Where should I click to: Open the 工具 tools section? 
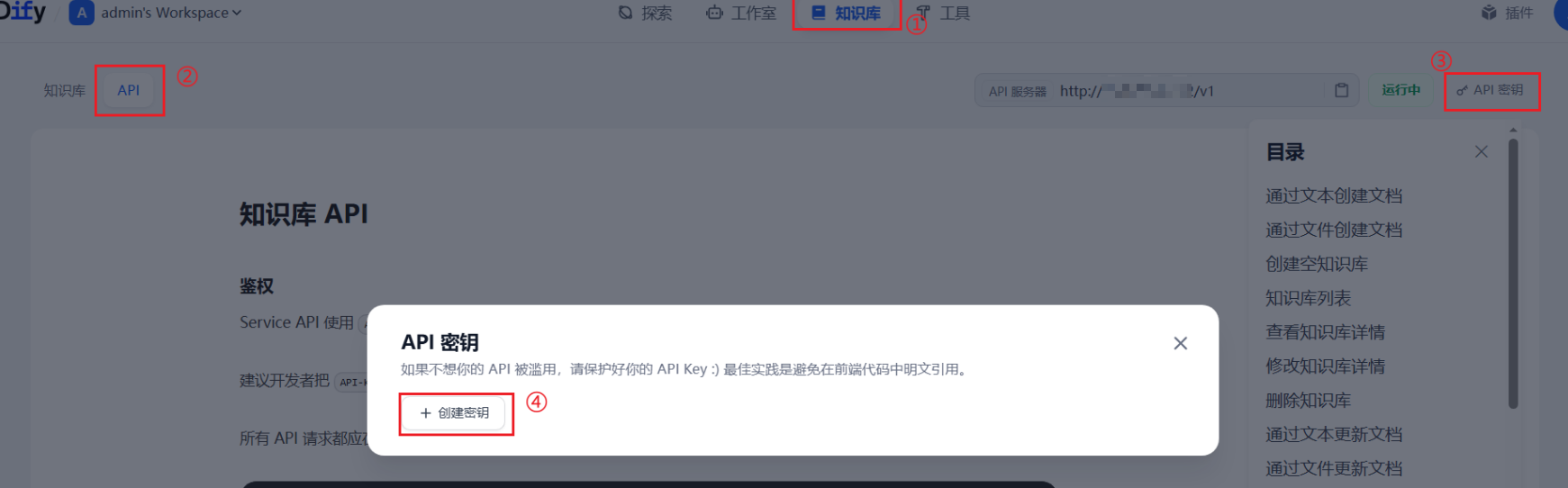click(x=943, y=14)
